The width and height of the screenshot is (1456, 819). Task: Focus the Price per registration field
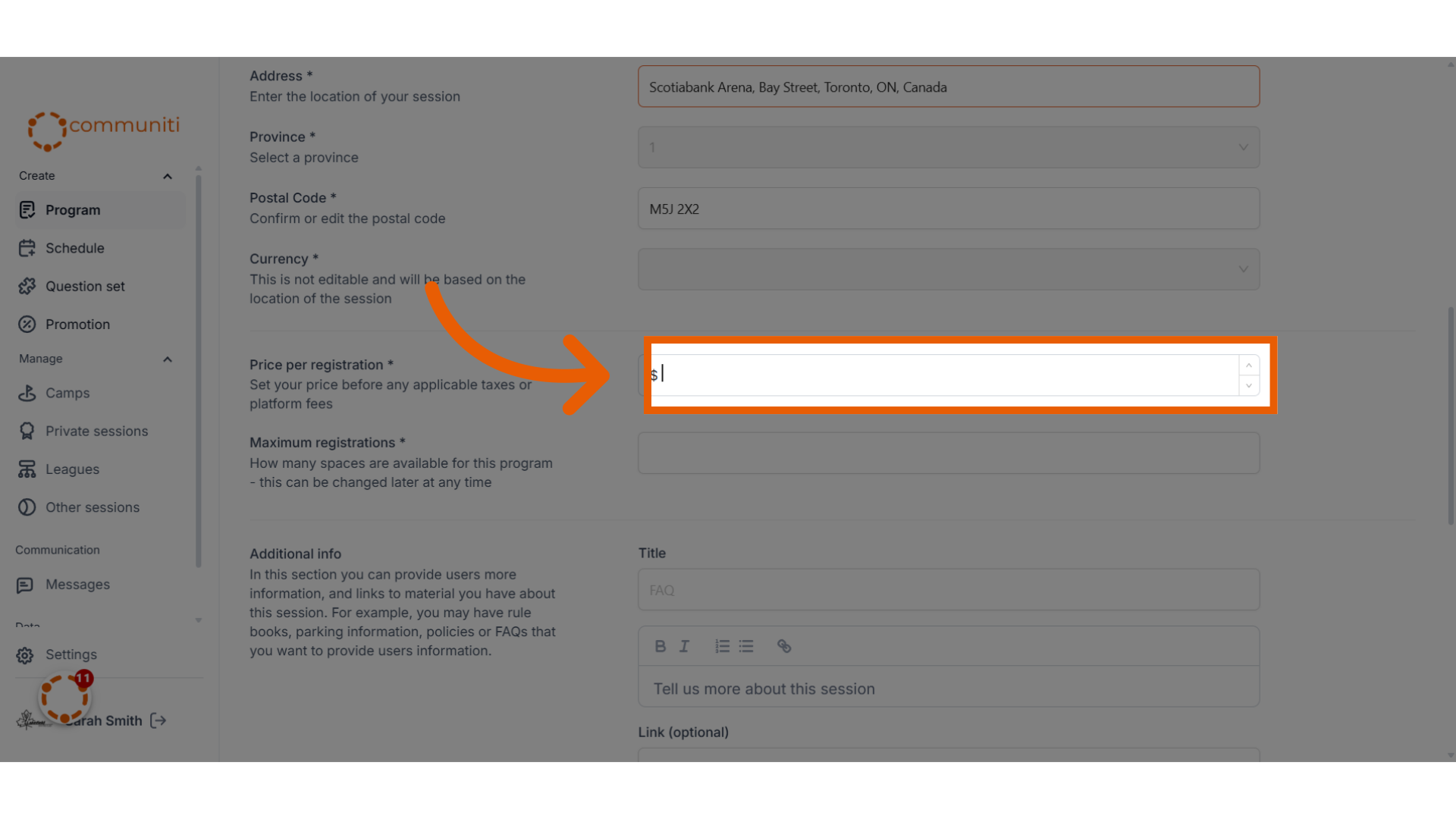pyautogui.click(x=949, y=375)
